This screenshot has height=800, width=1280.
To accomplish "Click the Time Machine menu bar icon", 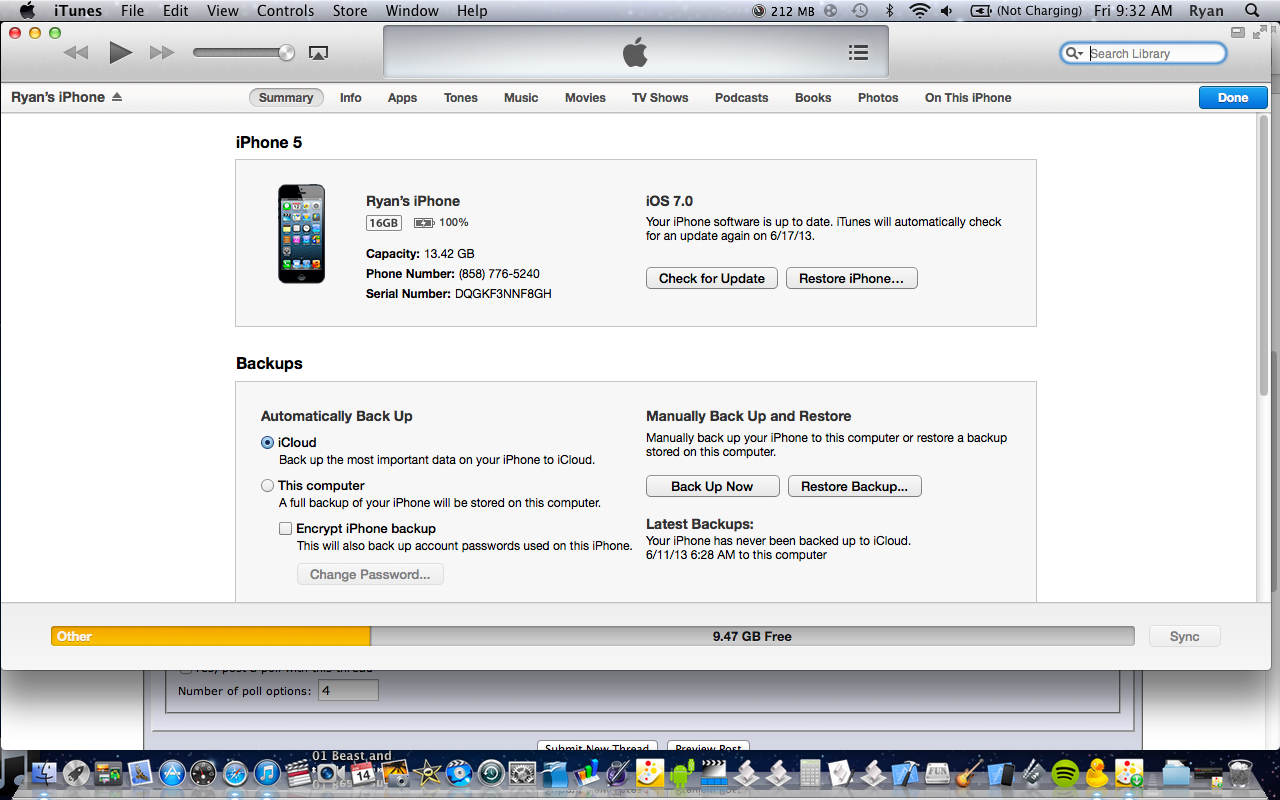I will [860, 11].
